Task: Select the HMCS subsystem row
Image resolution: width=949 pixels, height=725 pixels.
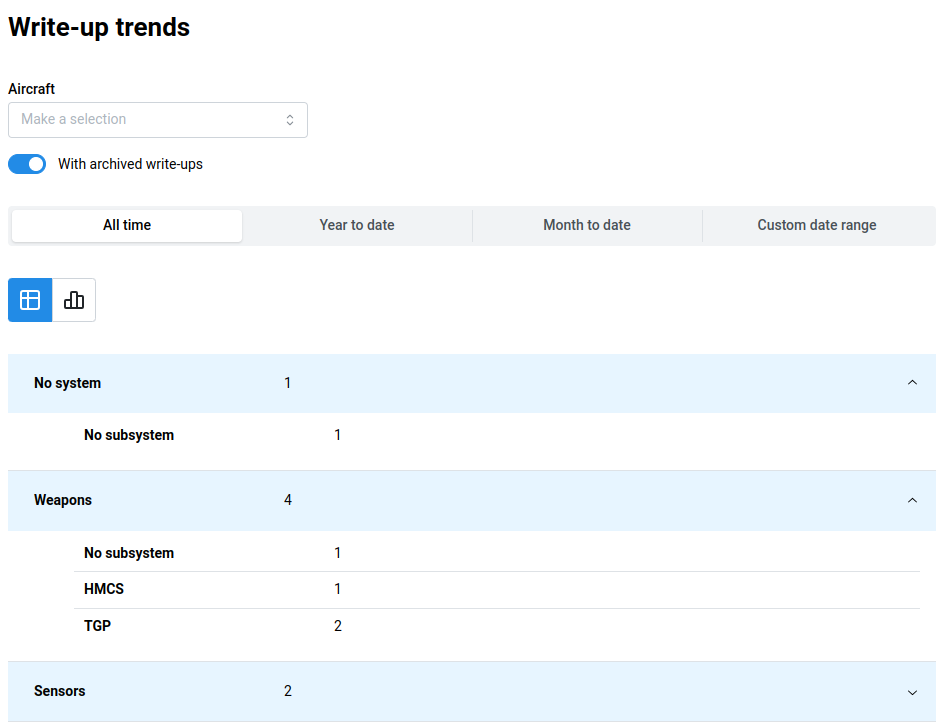Action: coord(104,589)
